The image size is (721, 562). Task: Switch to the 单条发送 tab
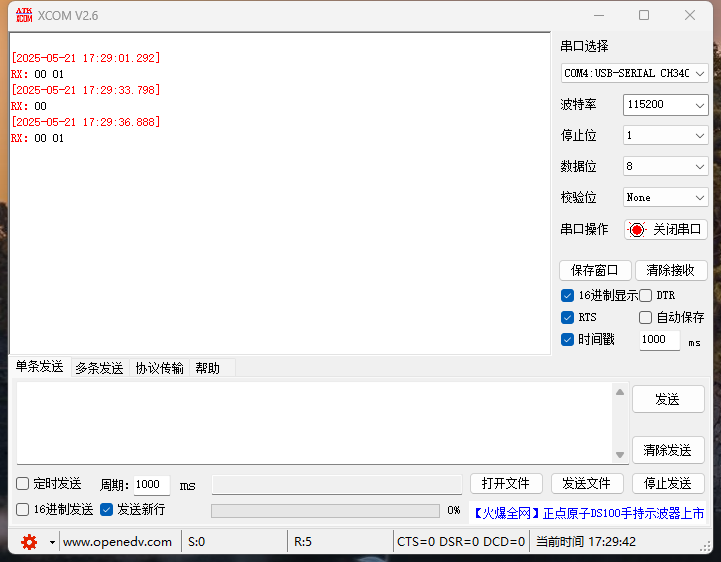[40, 367]
